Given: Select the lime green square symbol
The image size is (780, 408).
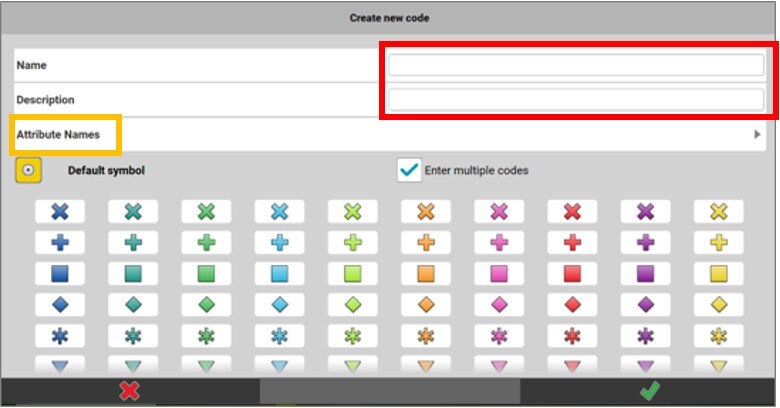Looking at the screenshot, I should pos(352,273).
